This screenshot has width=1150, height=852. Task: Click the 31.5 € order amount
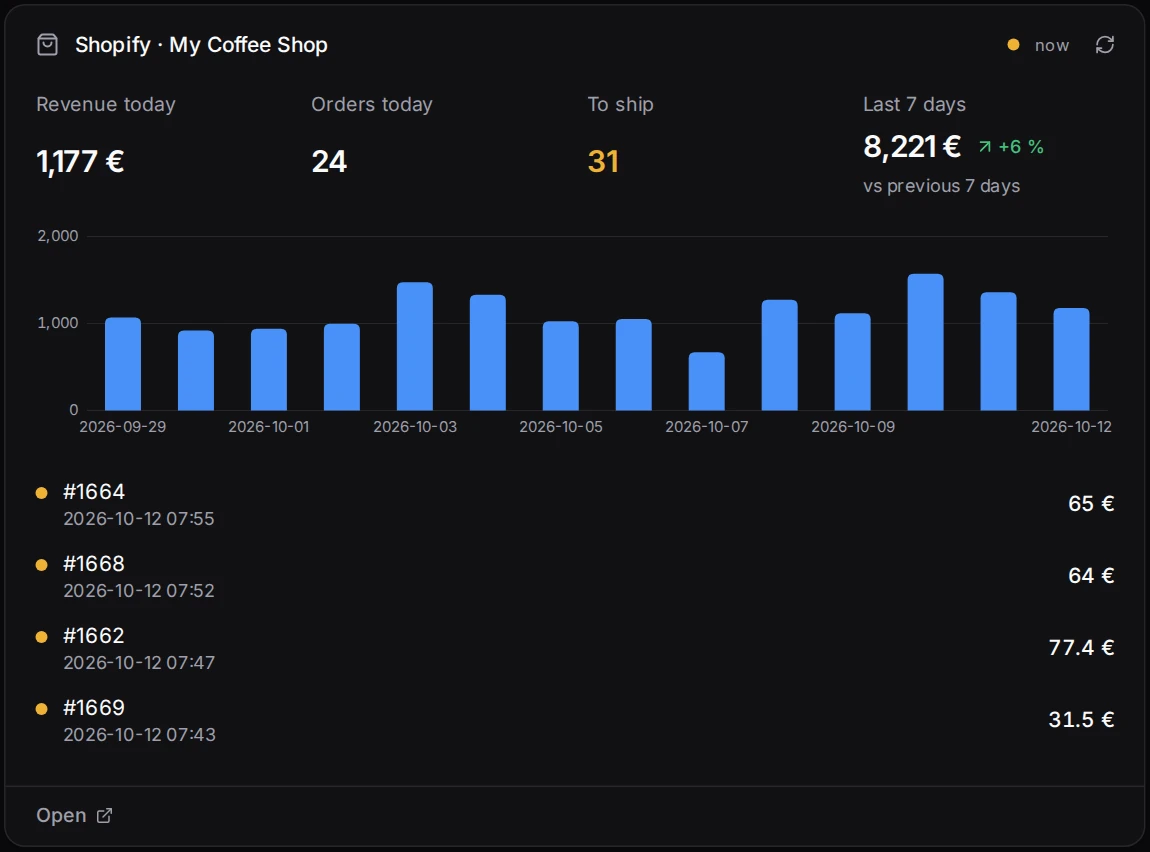point(1081,719)
